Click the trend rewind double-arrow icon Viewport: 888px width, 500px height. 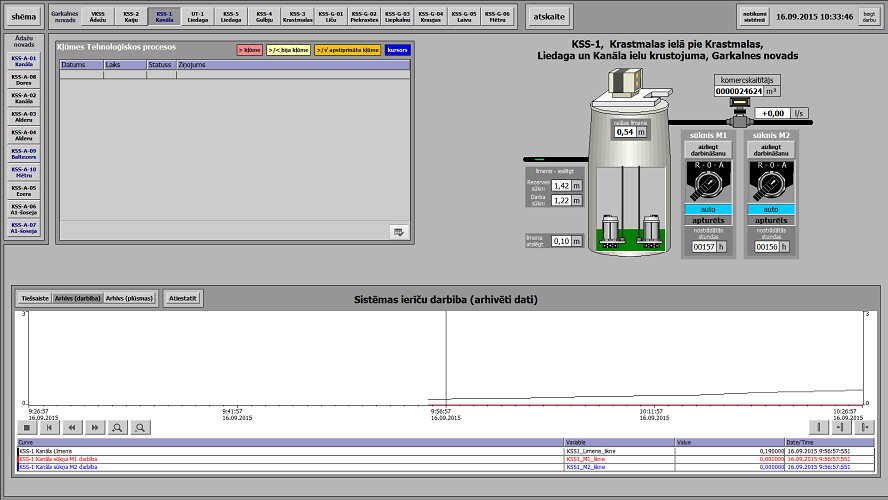tap(73, 427)
